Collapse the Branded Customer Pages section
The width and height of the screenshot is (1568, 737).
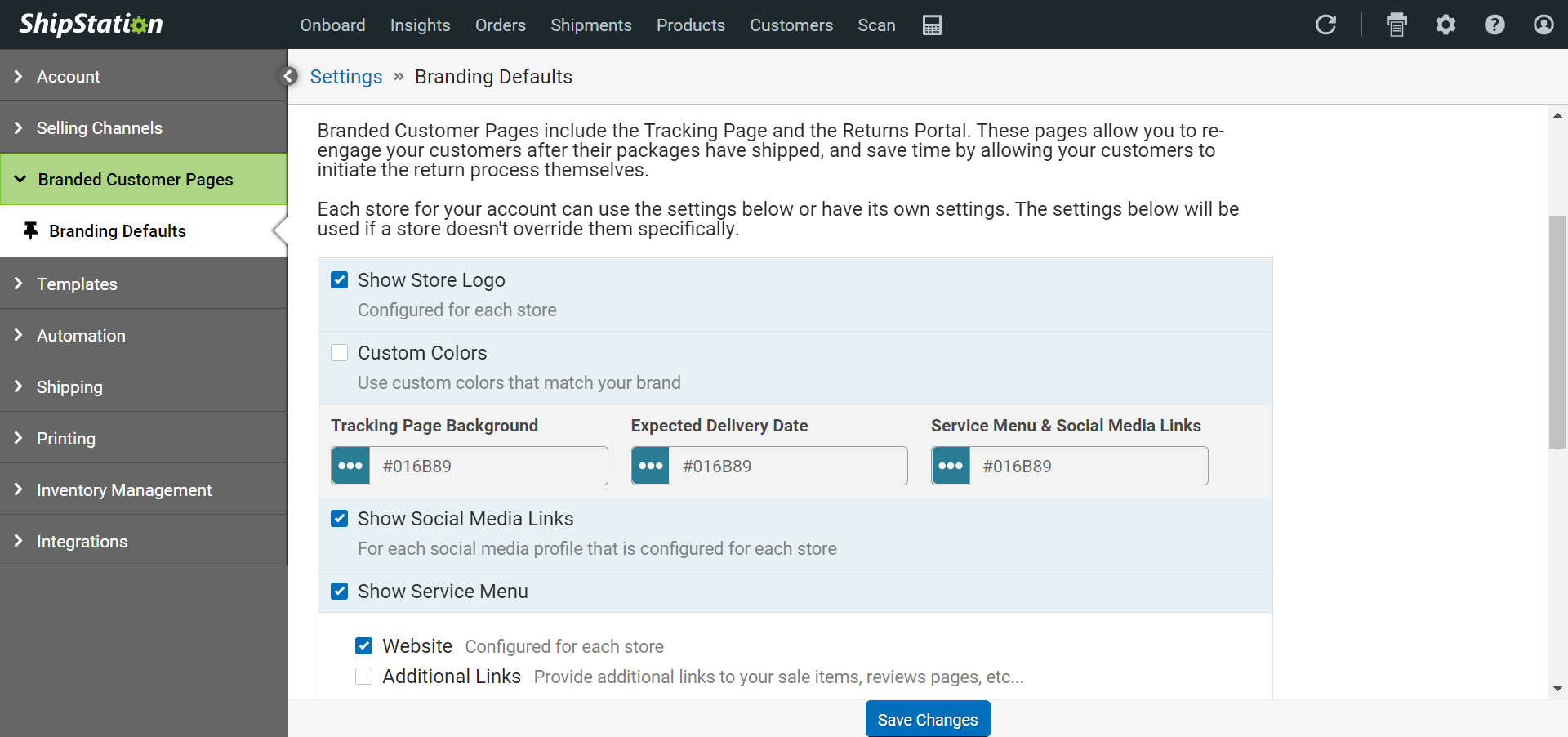136,180
